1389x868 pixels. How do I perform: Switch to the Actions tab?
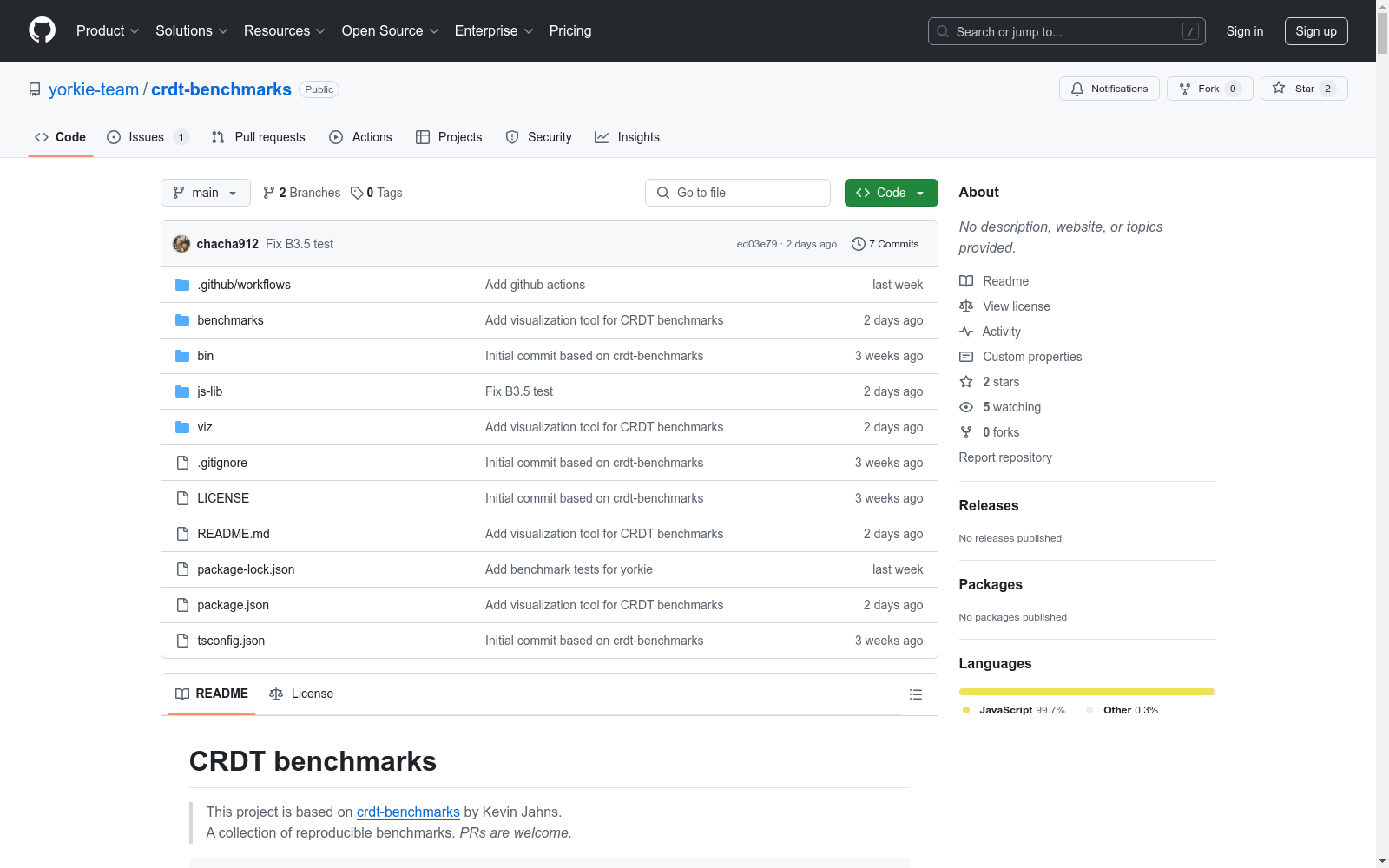coord(360,137)
